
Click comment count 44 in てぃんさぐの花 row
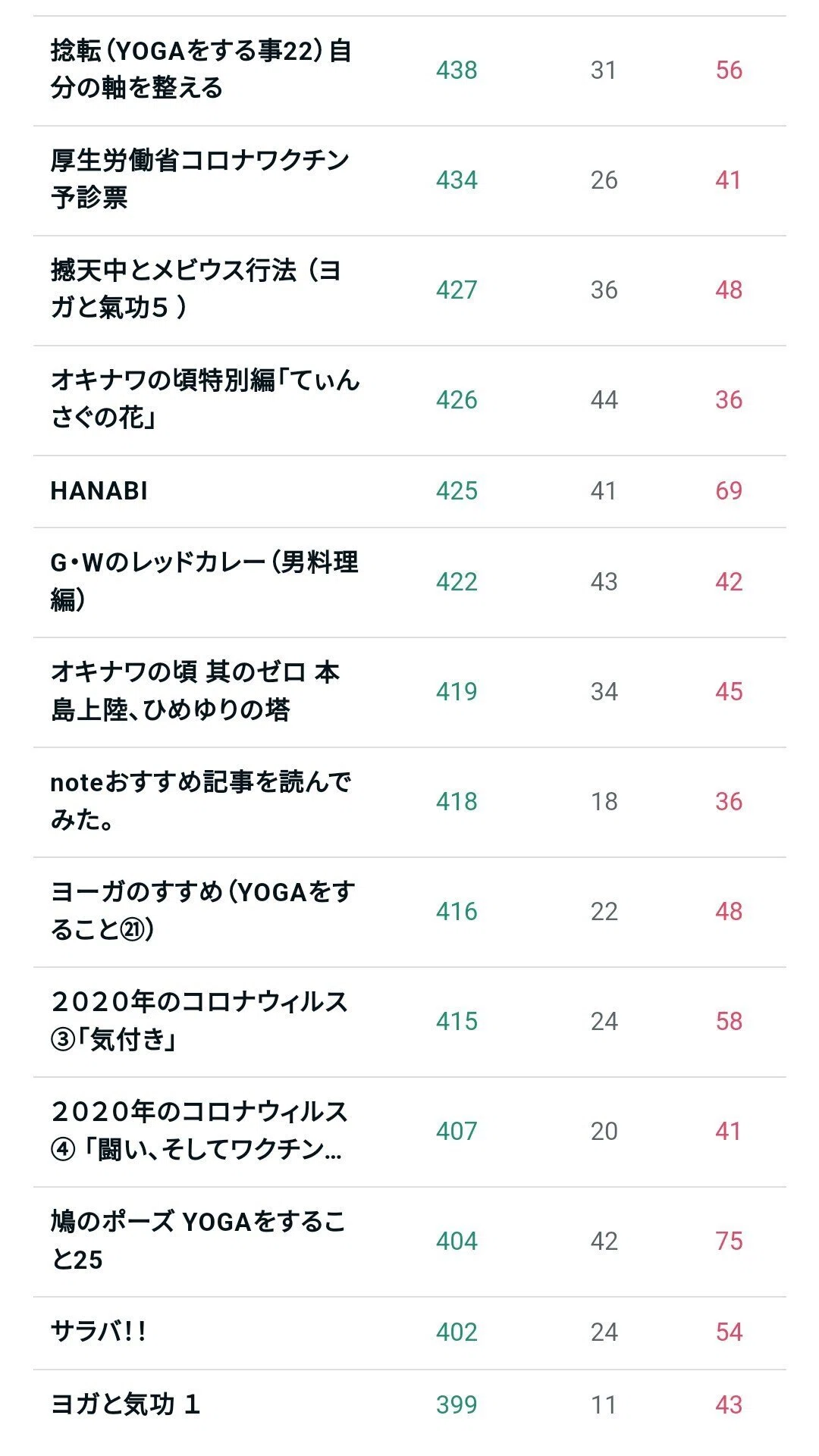point(604,400)
